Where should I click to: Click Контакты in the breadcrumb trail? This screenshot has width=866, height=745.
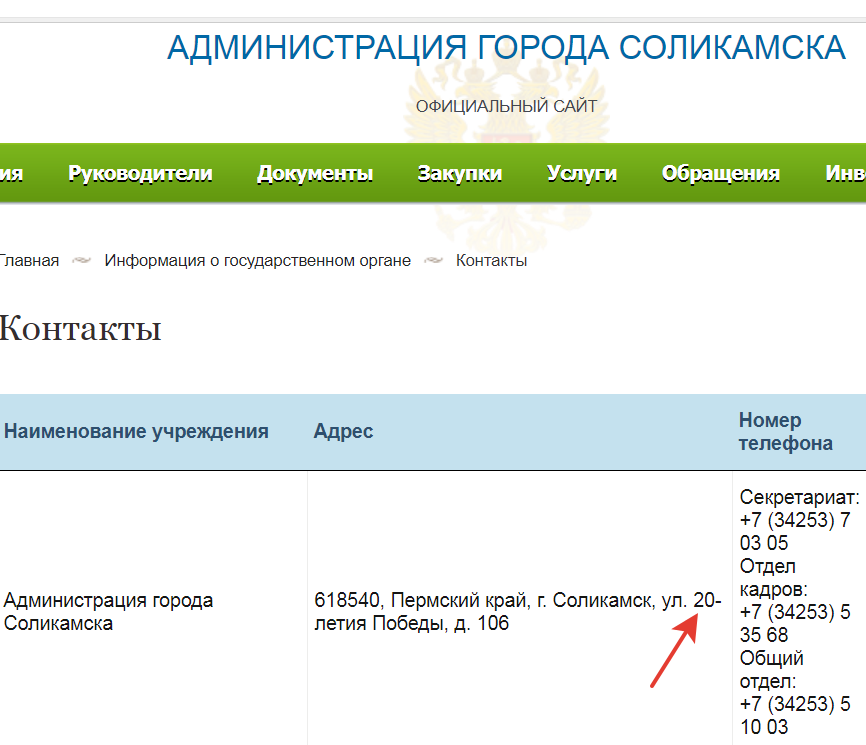(491, 261)
